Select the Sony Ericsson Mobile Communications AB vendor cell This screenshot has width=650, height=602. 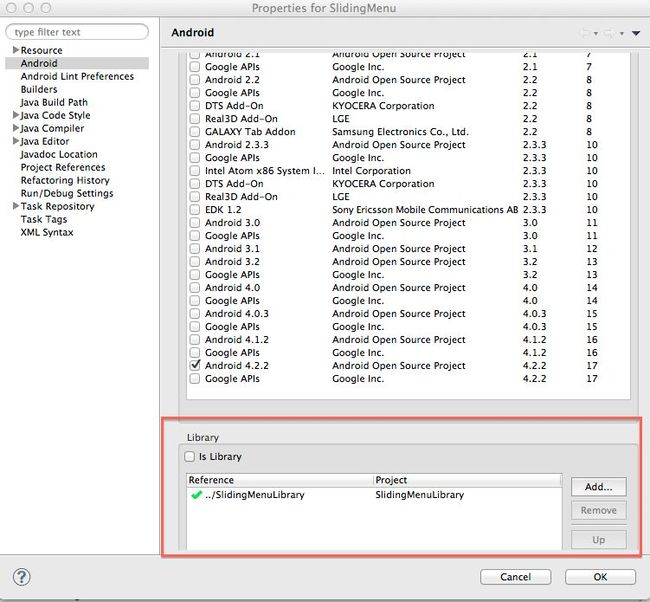tap(425, 210)
